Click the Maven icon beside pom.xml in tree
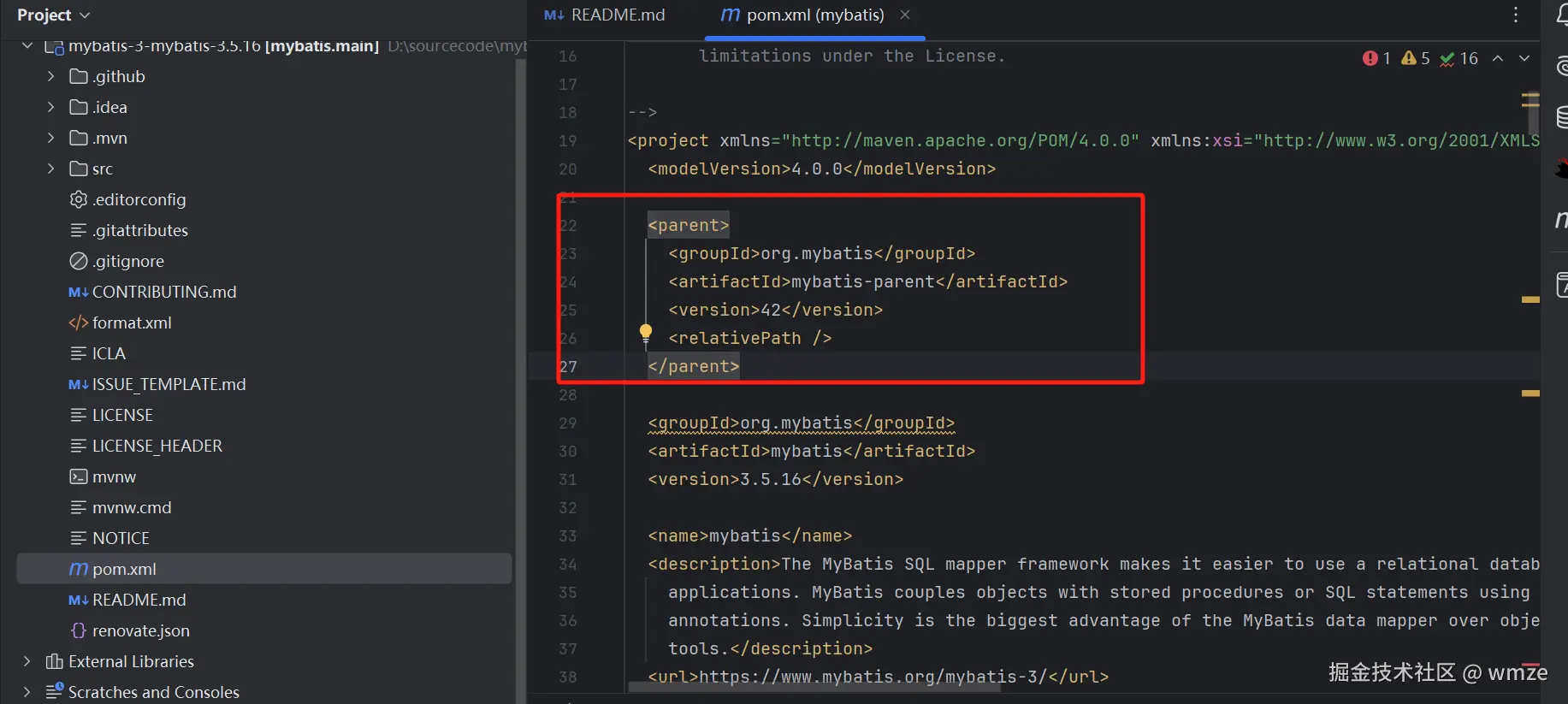The width and height of the screenshot is (1568, 704). pos(79,569)
